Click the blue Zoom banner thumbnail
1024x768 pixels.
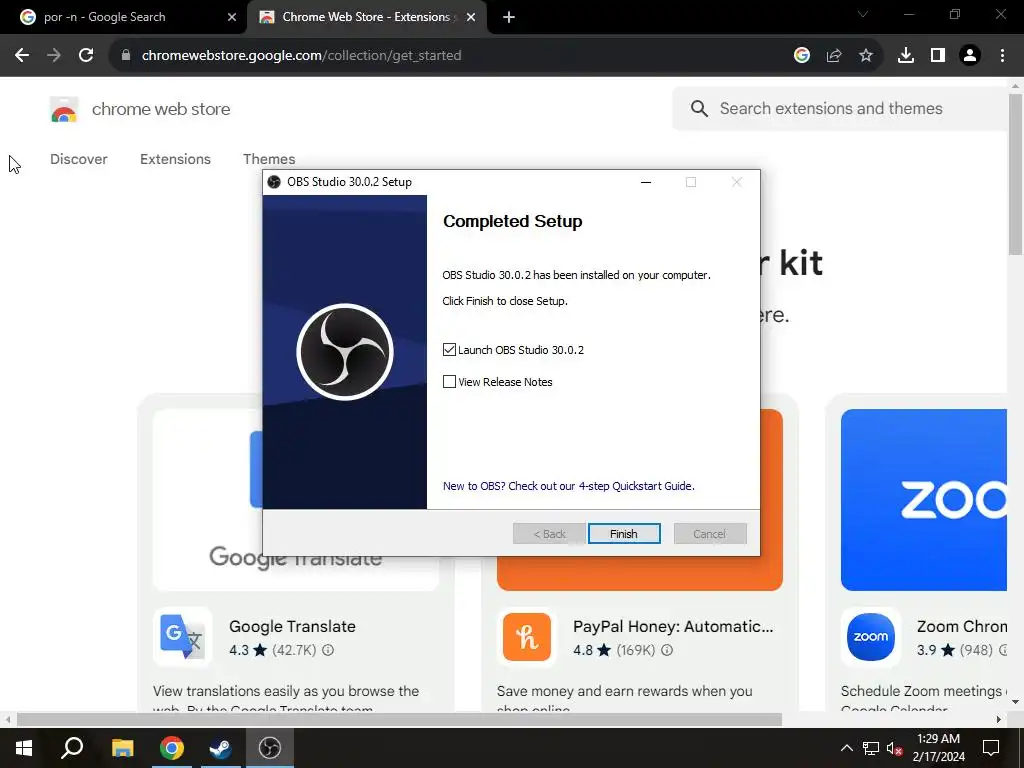(923, 500)
